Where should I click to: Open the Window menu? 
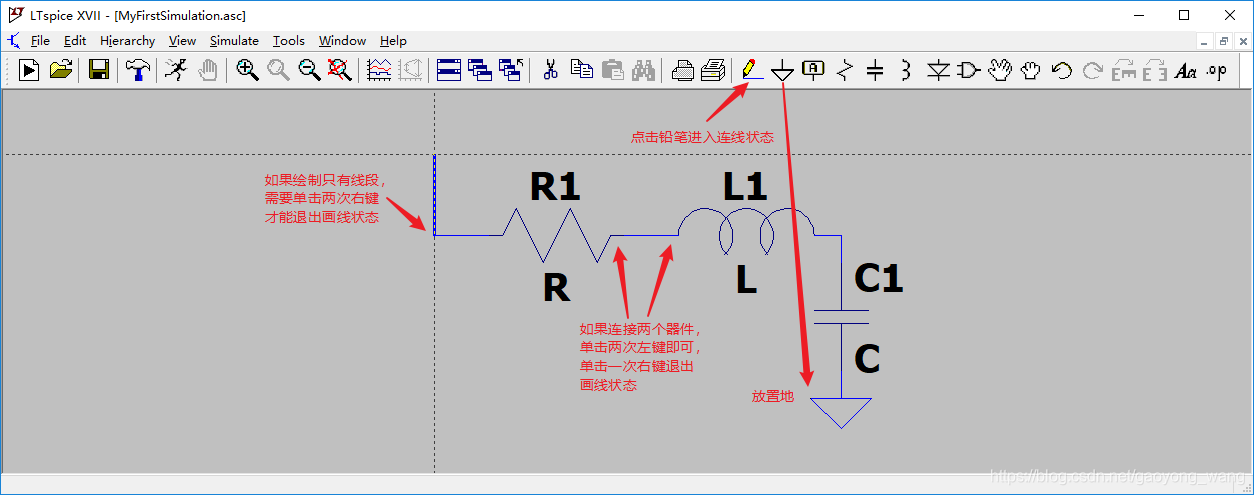[342, 41]
